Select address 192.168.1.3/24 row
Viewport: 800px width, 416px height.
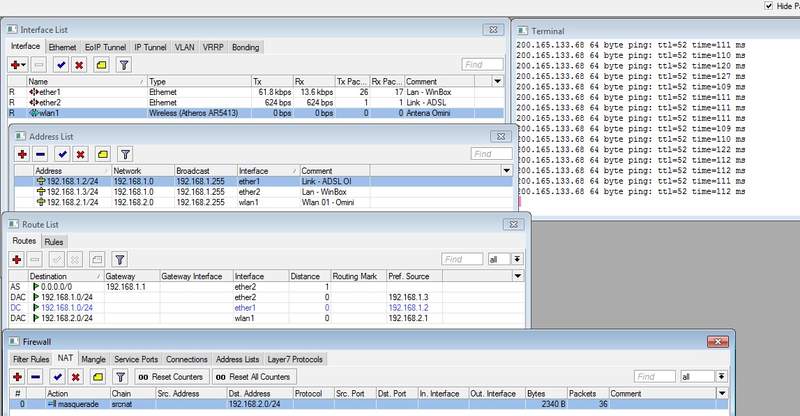[x=263, y=192]
